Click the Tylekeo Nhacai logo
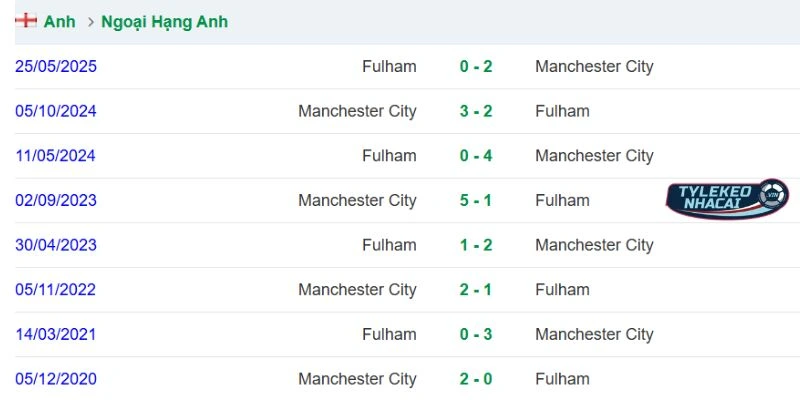This screenshot has height=400, width=800. tap(727, 199)
